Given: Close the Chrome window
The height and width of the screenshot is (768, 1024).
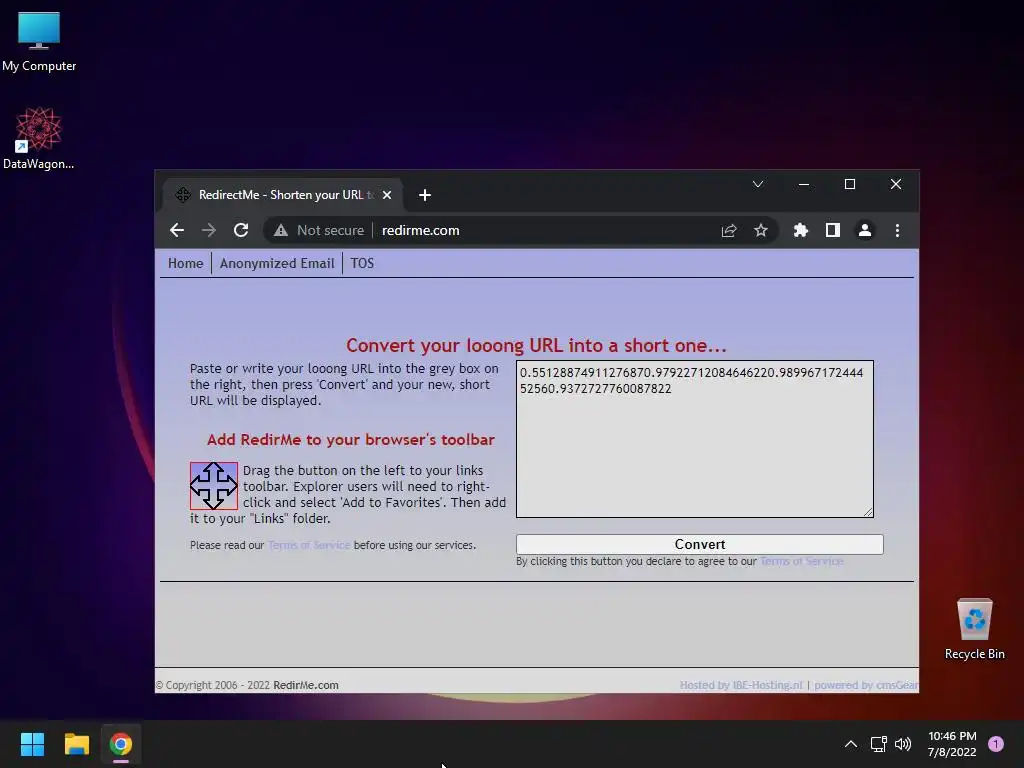Looking at the screenshot, I should point(896,184).
